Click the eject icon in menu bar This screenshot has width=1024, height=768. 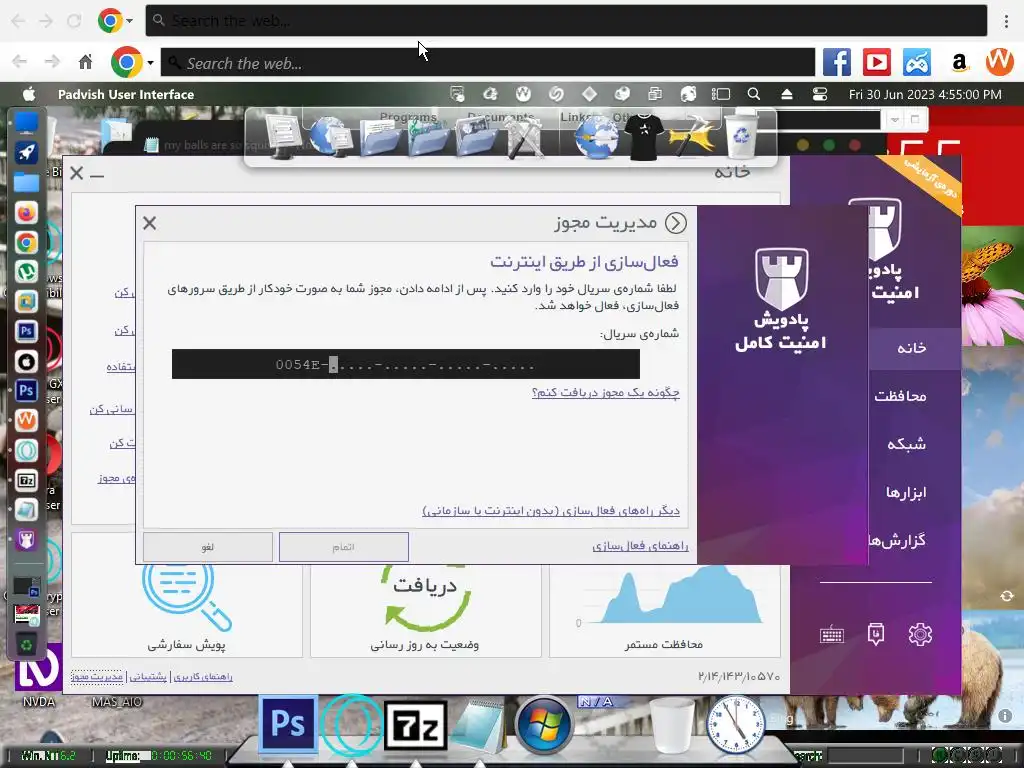787,94
